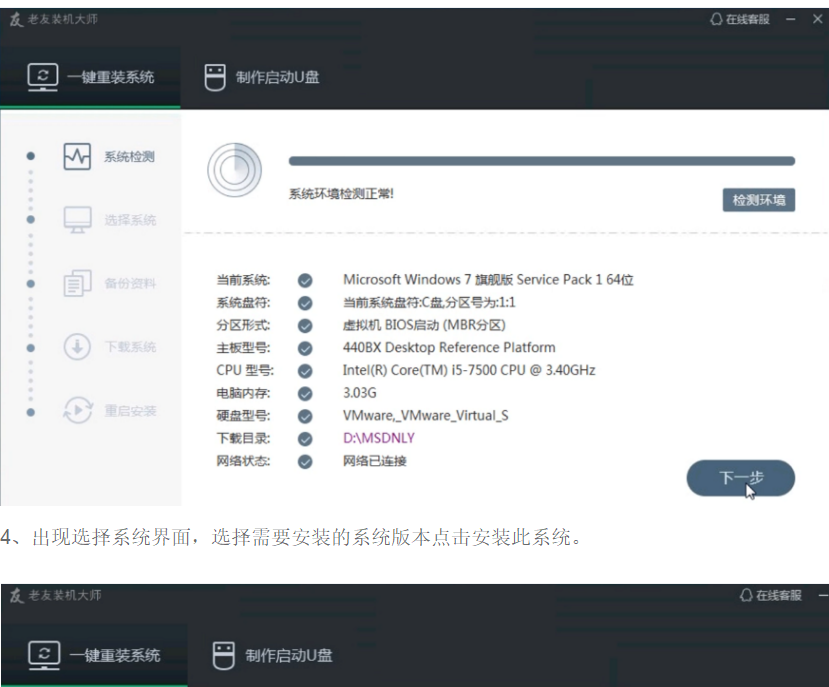Click the 440BX Desktop Reference Platform text

[449, 347]
